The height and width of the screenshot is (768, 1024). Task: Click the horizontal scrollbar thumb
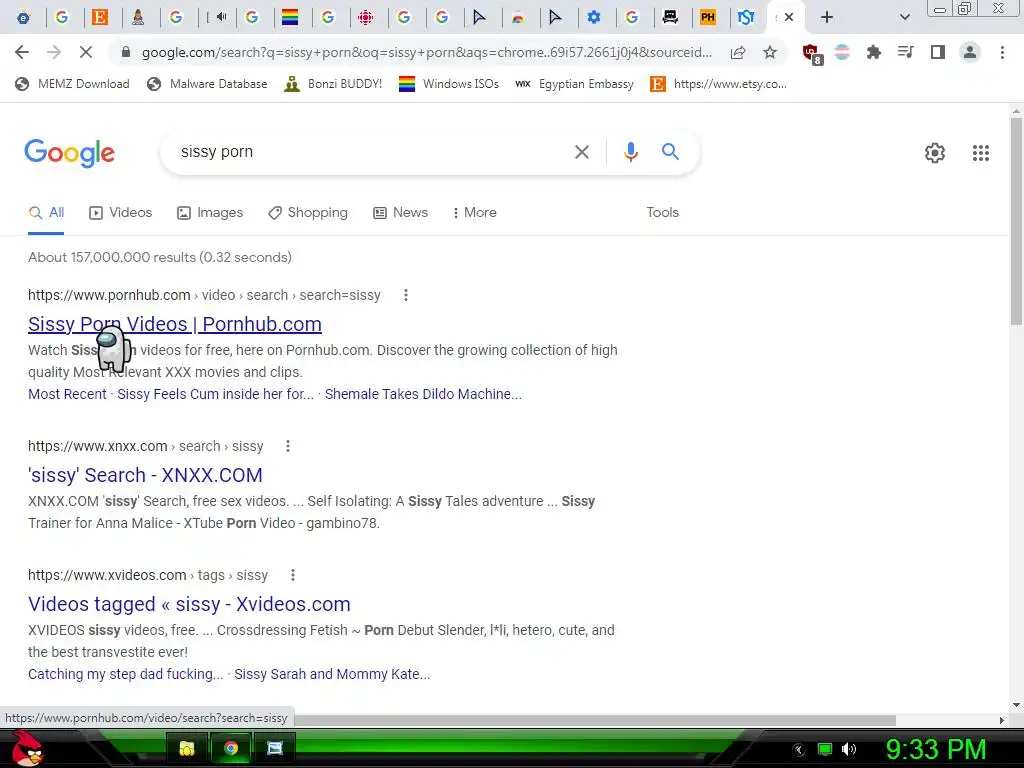(596, 720)
